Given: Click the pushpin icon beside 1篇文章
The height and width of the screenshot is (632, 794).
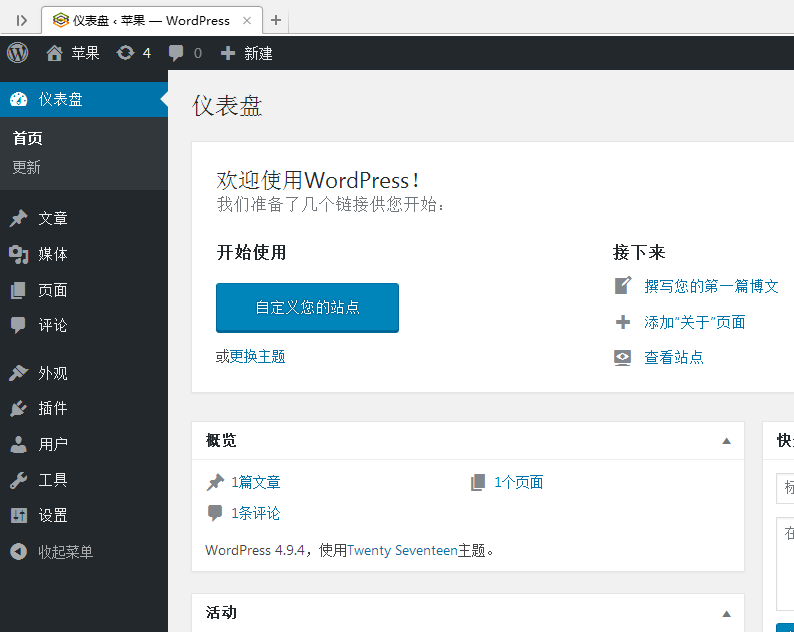Looking at the screenshot, I should click(215, 482).
